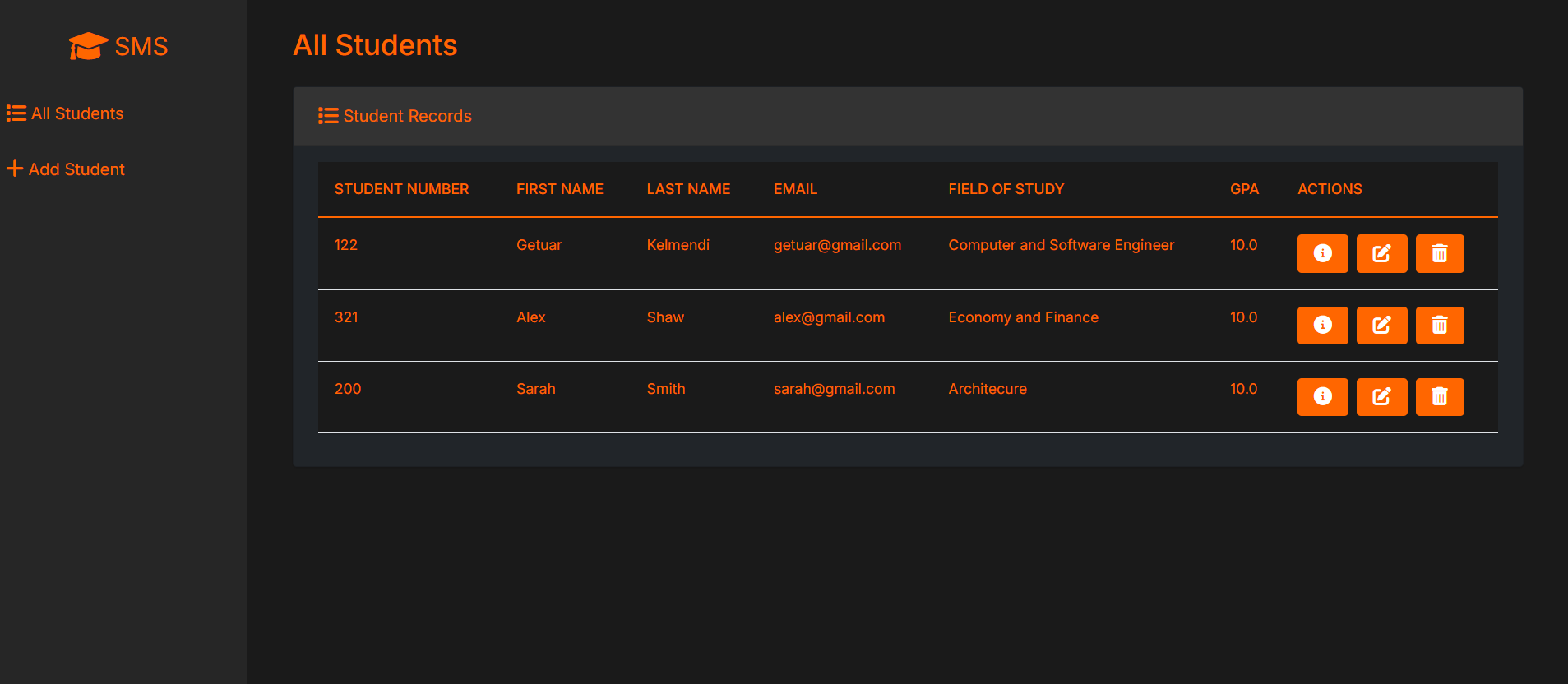1568x684 pixels.
Task: Open details for student Alex Shaw
Action: pos(1322,326)
